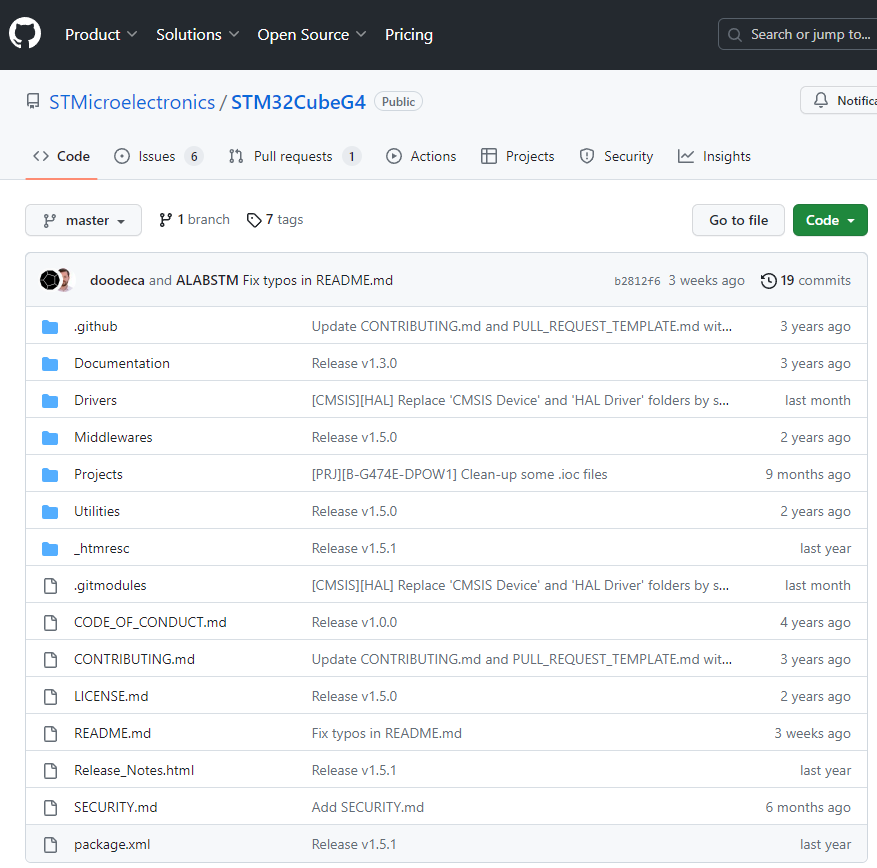Click the history clock icon beside 19 commits
877x868 pixels.
[x=768, y=280]
